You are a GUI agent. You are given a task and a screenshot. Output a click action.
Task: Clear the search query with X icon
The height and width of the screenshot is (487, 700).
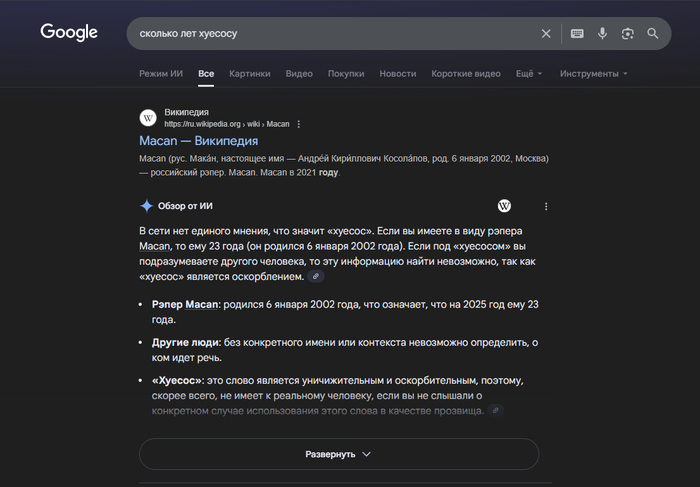pyautogui.click(x=546, y=33)
